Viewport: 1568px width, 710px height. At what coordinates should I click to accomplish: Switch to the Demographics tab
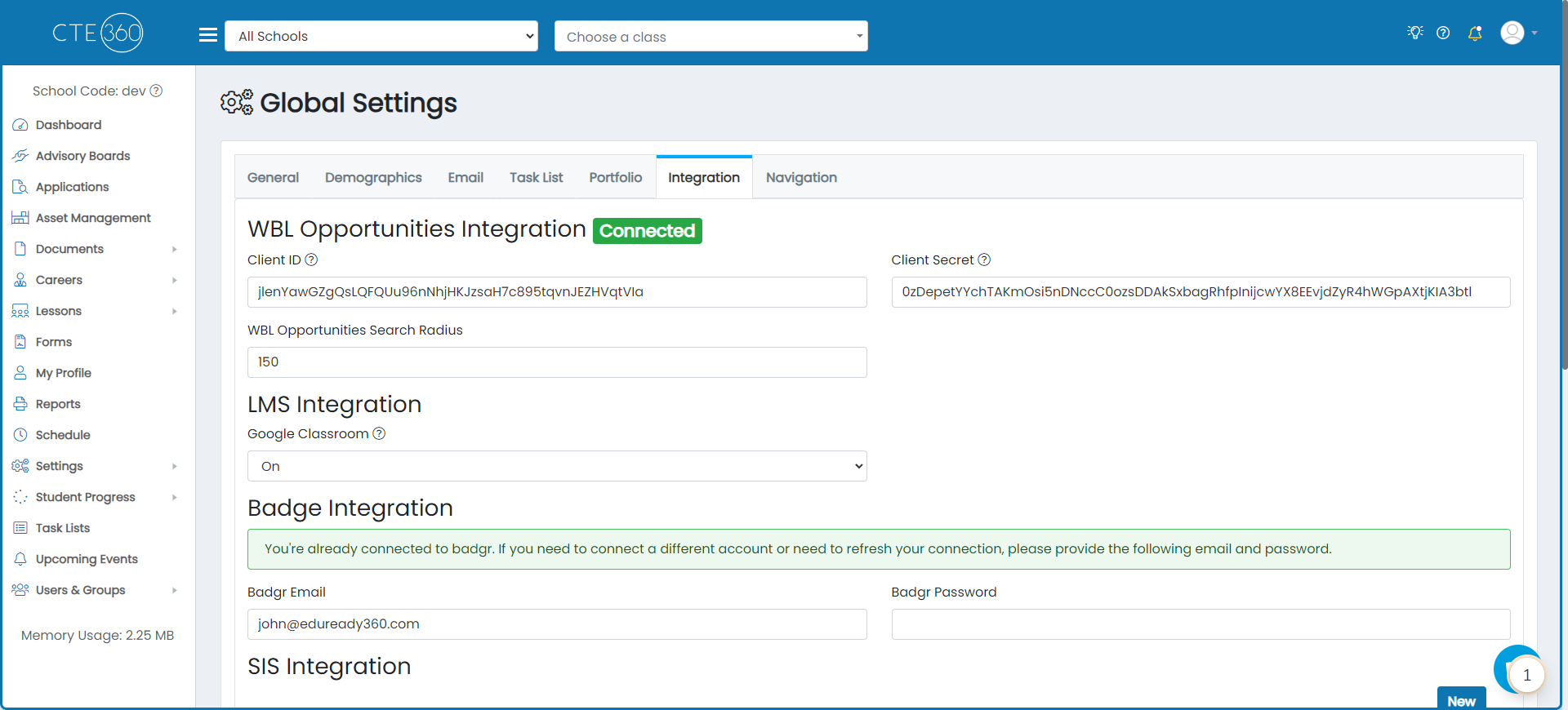[x=373, y=177]
